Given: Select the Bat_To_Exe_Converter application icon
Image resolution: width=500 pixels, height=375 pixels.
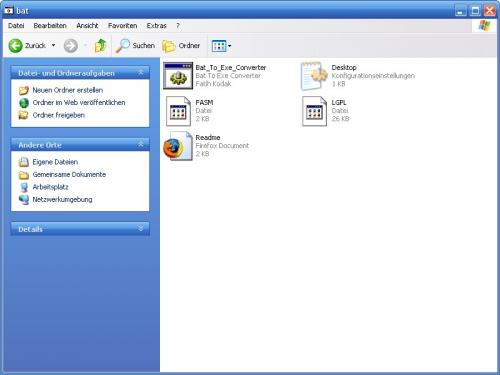Looking at the screenshot, I should (178, 76).
